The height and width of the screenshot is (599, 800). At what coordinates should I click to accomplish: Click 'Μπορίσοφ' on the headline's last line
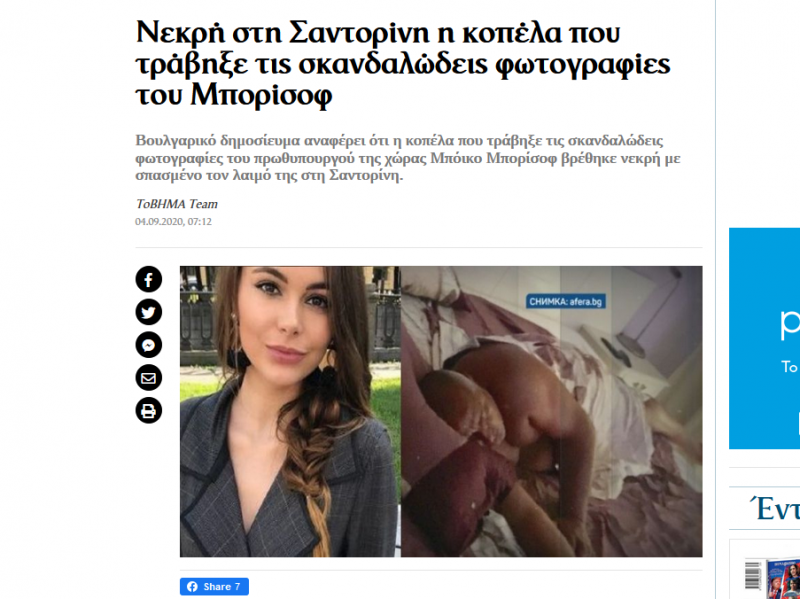[x=261, y=95]
